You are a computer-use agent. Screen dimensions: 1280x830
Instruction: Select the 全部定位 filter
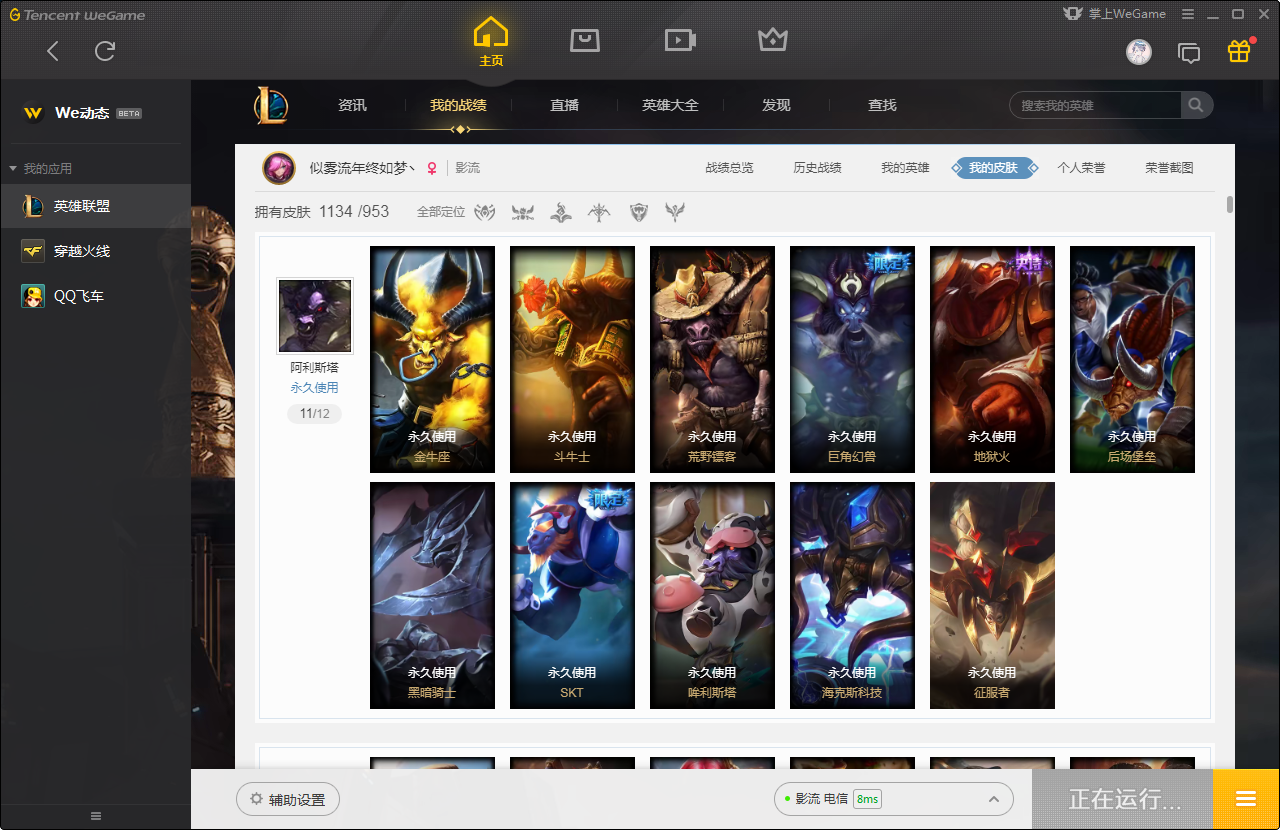(x=441, y=212)
